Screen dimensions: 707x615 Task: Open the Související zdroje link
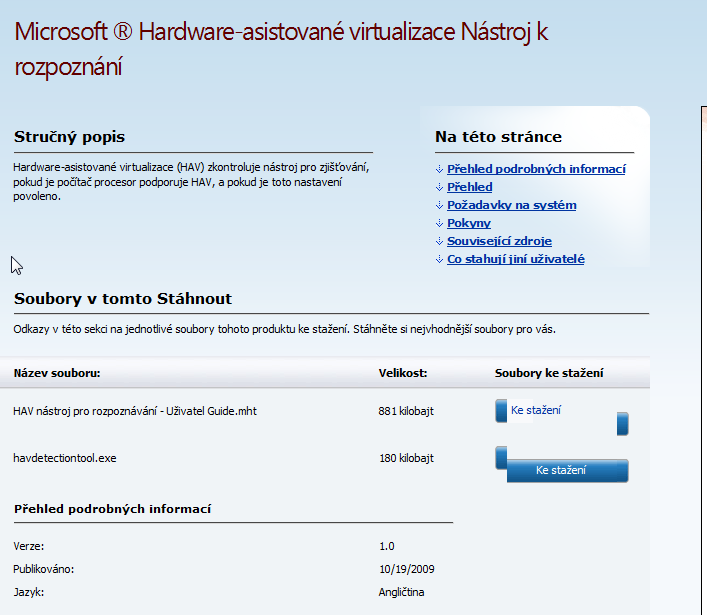click(x=499, y=241)
